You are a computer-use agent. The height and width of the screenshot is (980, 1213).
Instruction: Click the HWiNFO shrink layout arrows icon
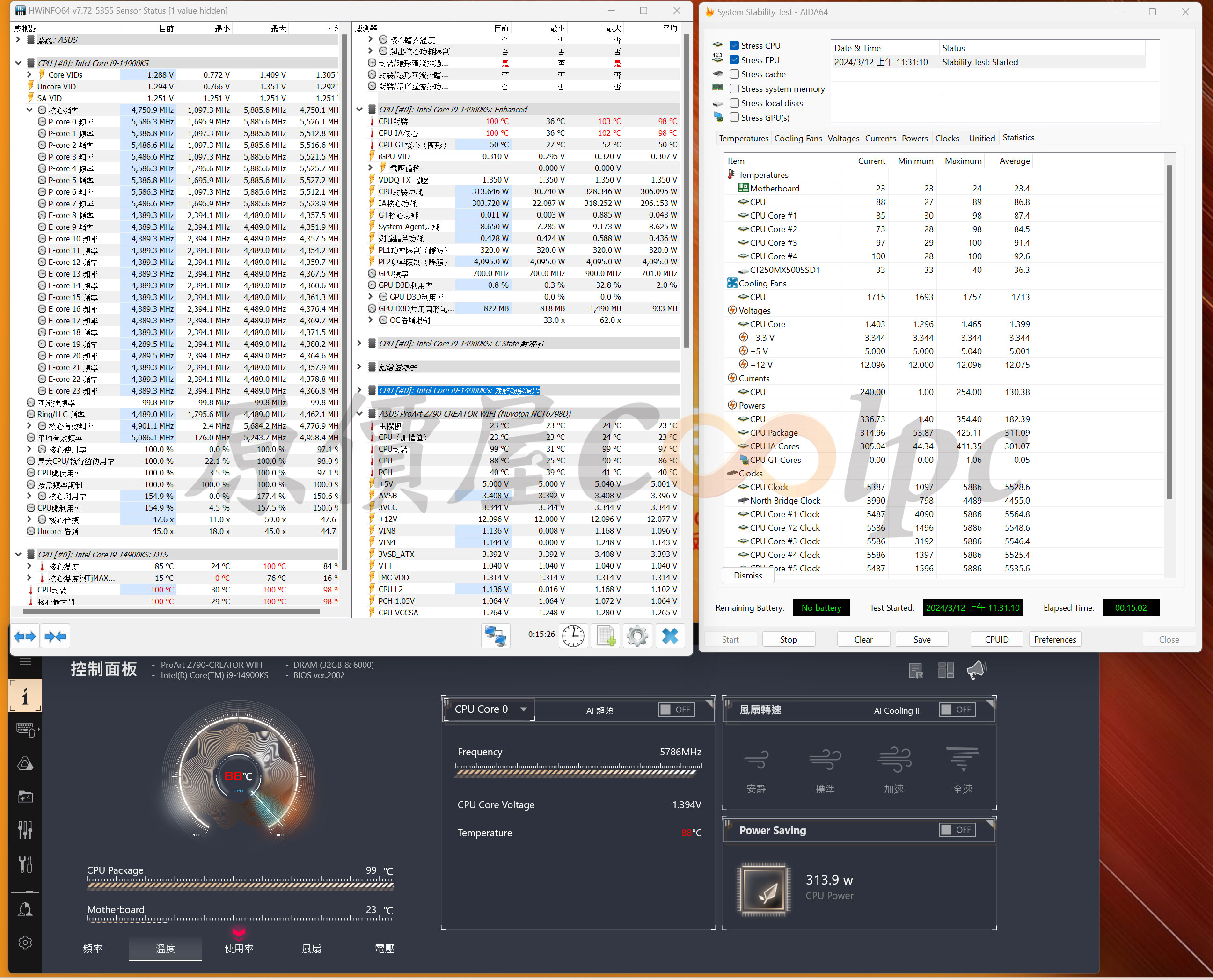pos(55,636)
